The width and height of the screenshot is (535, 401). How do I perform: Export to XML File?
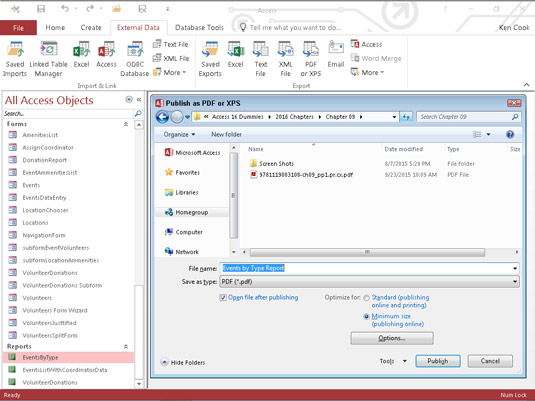285,59
